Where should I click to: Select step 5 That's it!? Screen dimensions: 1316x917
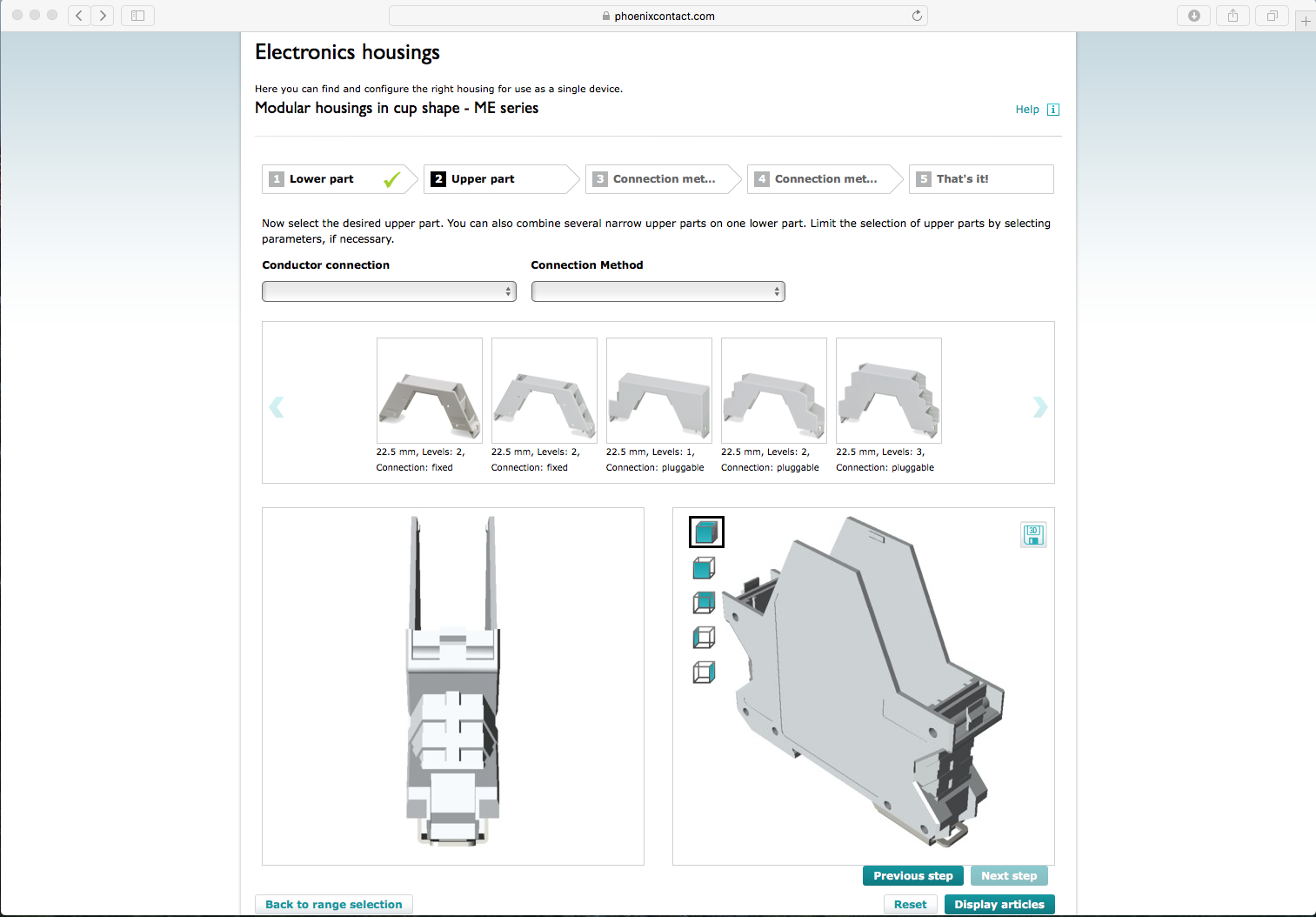981,179
